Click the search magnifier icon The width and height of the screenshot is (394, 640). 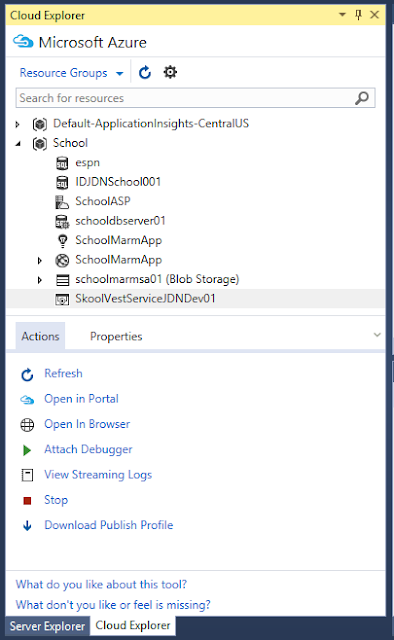click(362, 98)
